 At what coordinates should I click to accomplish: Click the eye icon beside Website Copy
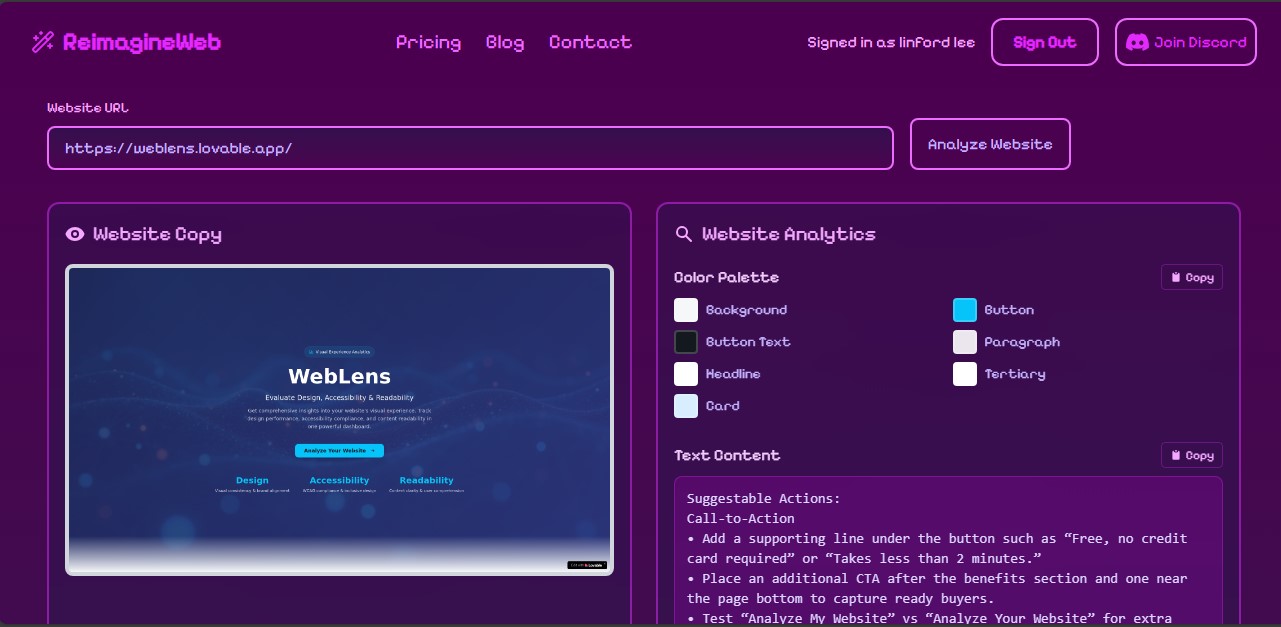click(75, 234)
